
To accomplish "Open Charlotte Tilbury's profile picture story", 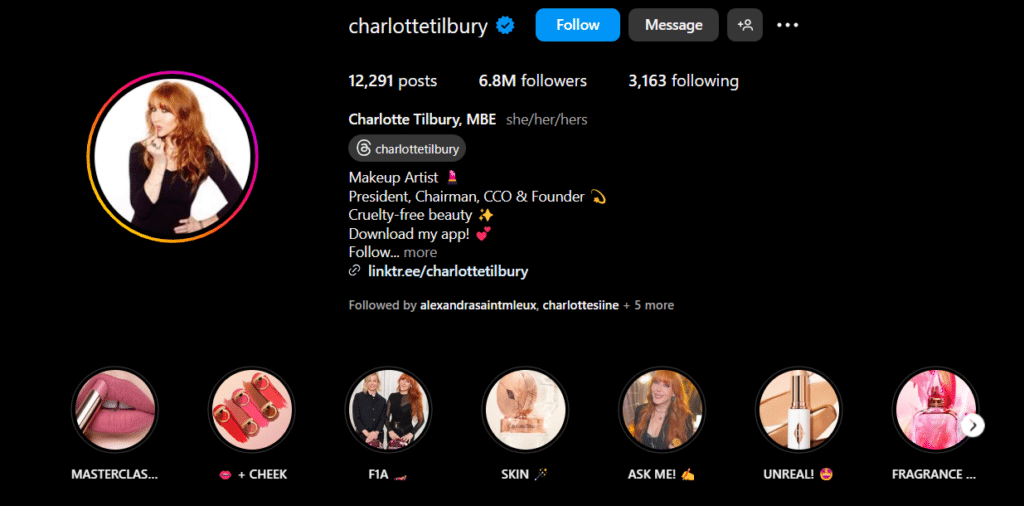I will pos(172,157).
